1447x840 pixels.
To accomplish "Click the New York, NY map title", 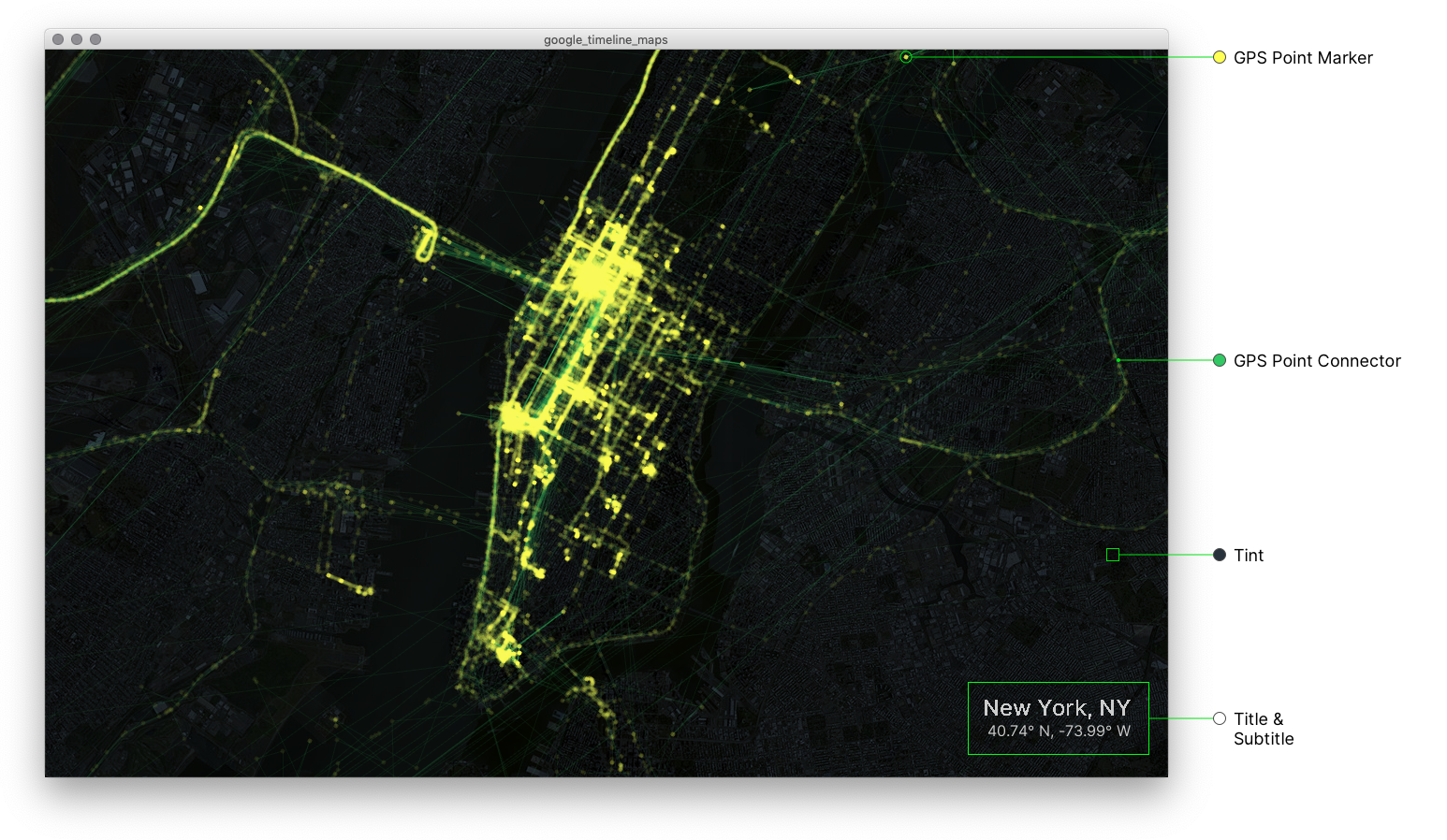I will 1057,708.
